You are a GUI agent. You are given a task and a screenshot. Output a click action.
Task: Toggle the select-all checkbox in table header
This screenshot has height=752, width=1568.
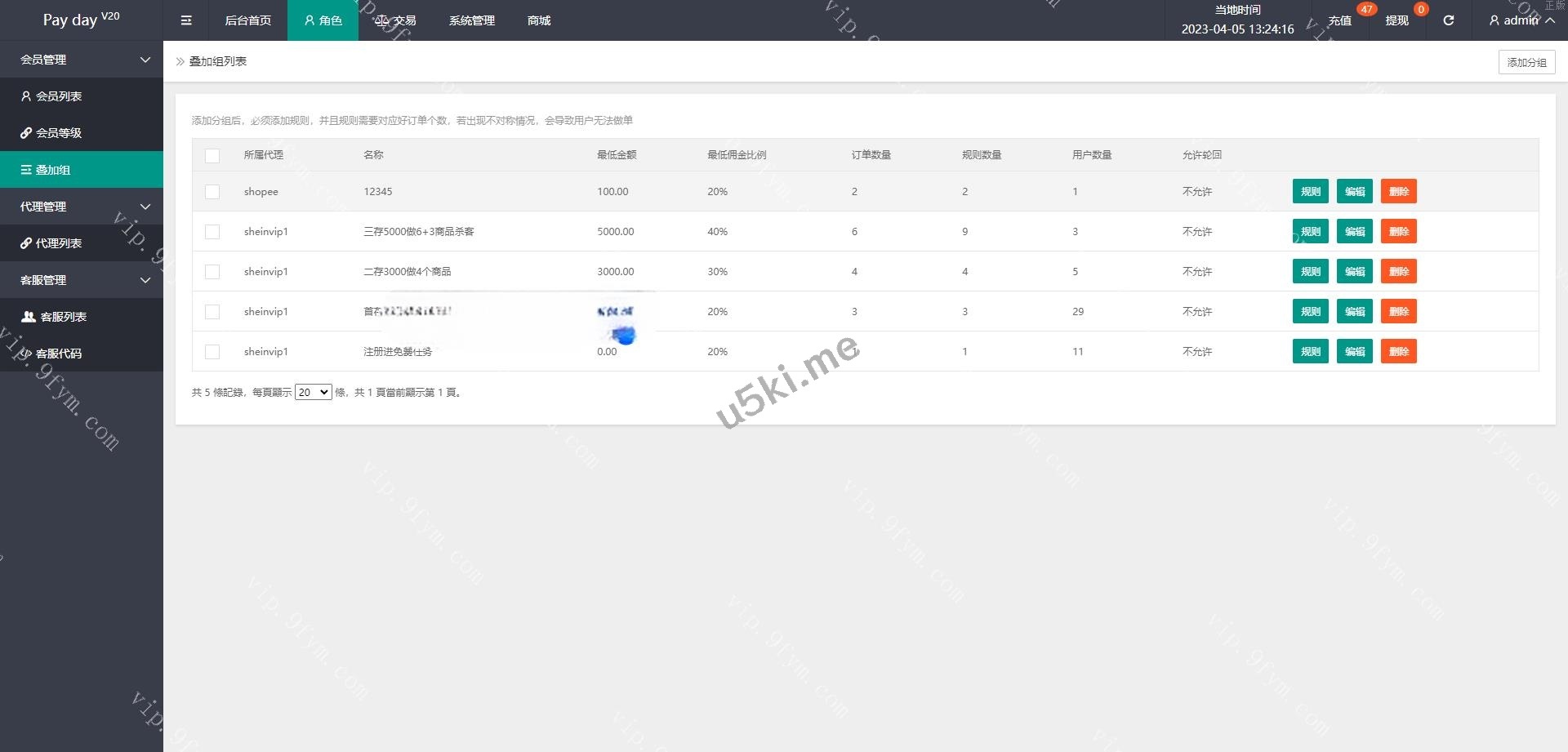tap(212, 155)
